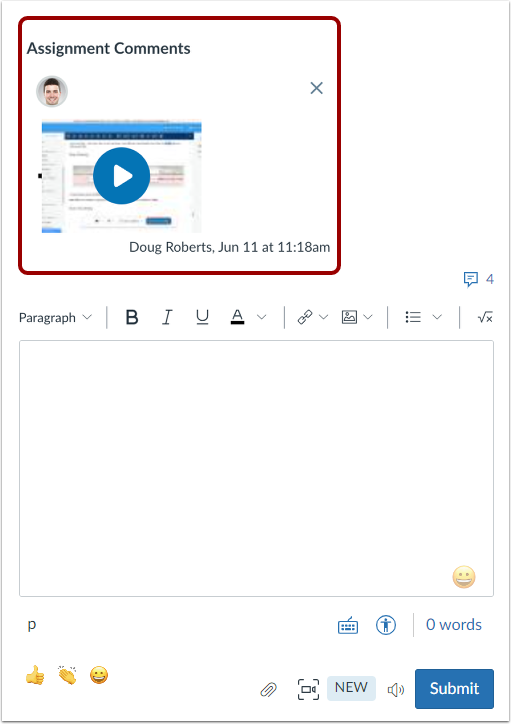Insert the grinning face emoji below editor
Viewport: 511px width, 724px height.
pyautogui.click(x=99, y=675)
